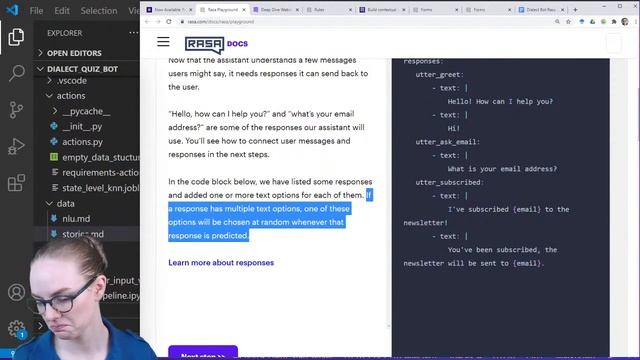
Task: Close the Dialect Bot browser tab
Action: point(562,10)
